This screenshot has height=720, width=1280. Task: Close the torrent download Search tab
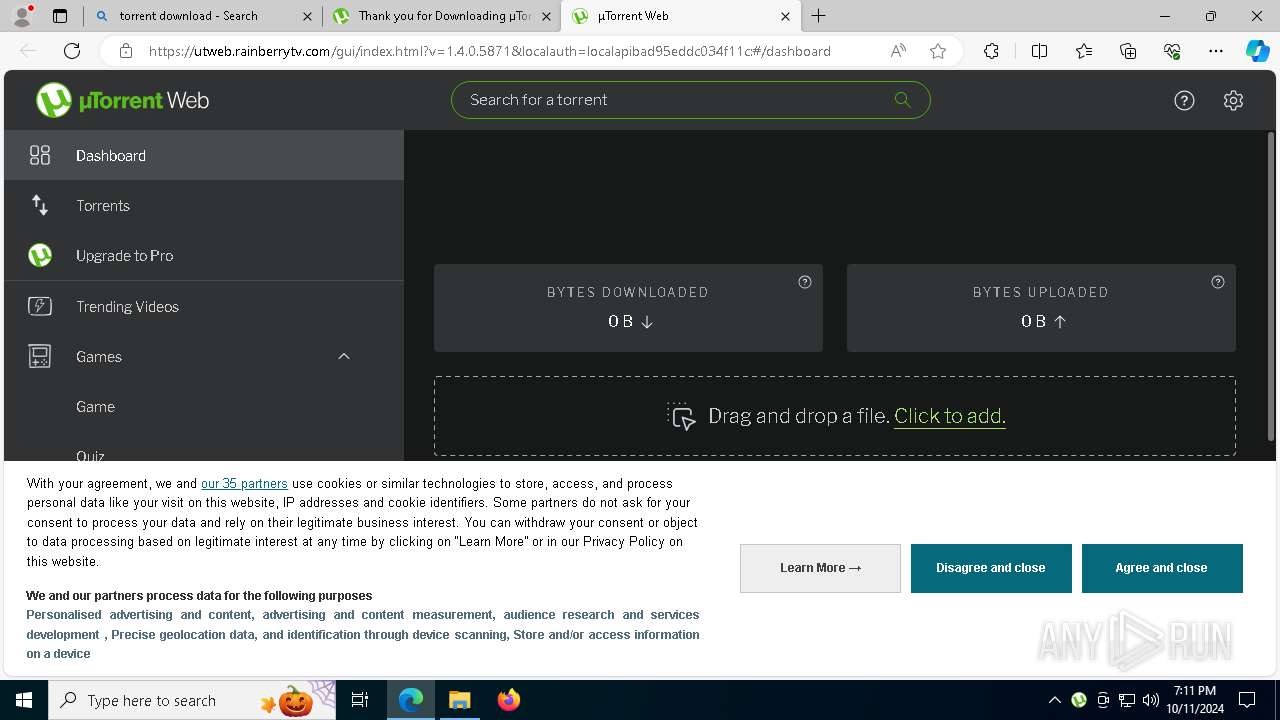pyautogui.click(x=307, y=16)
